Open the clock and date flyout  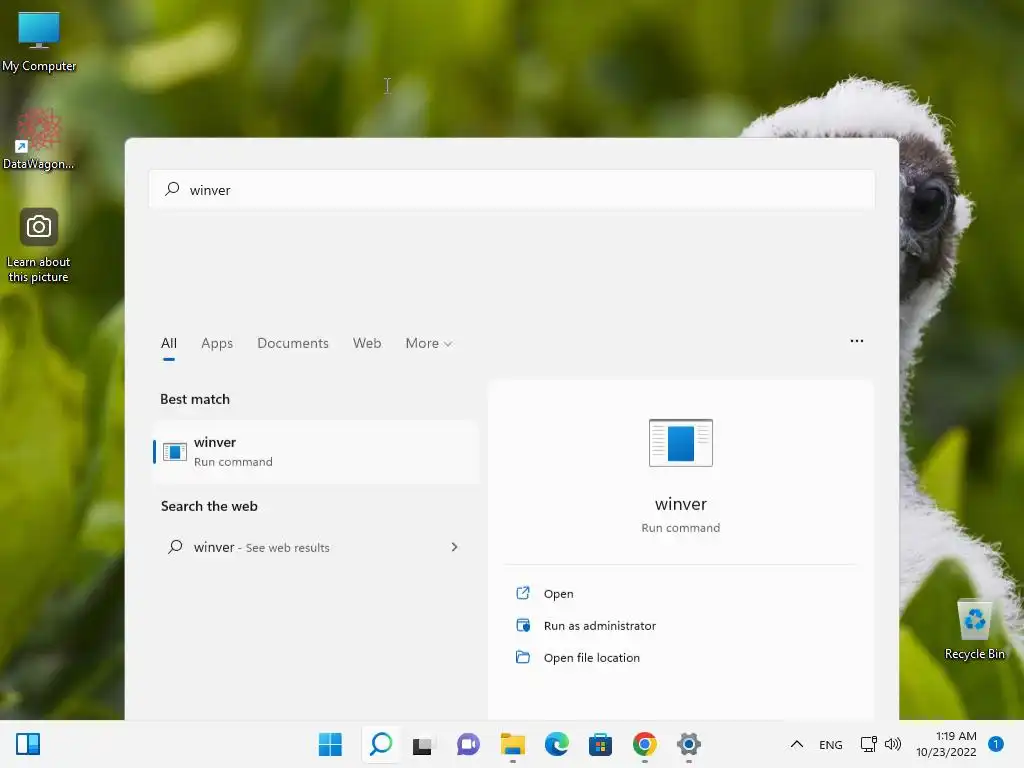(x=946, y=744)
